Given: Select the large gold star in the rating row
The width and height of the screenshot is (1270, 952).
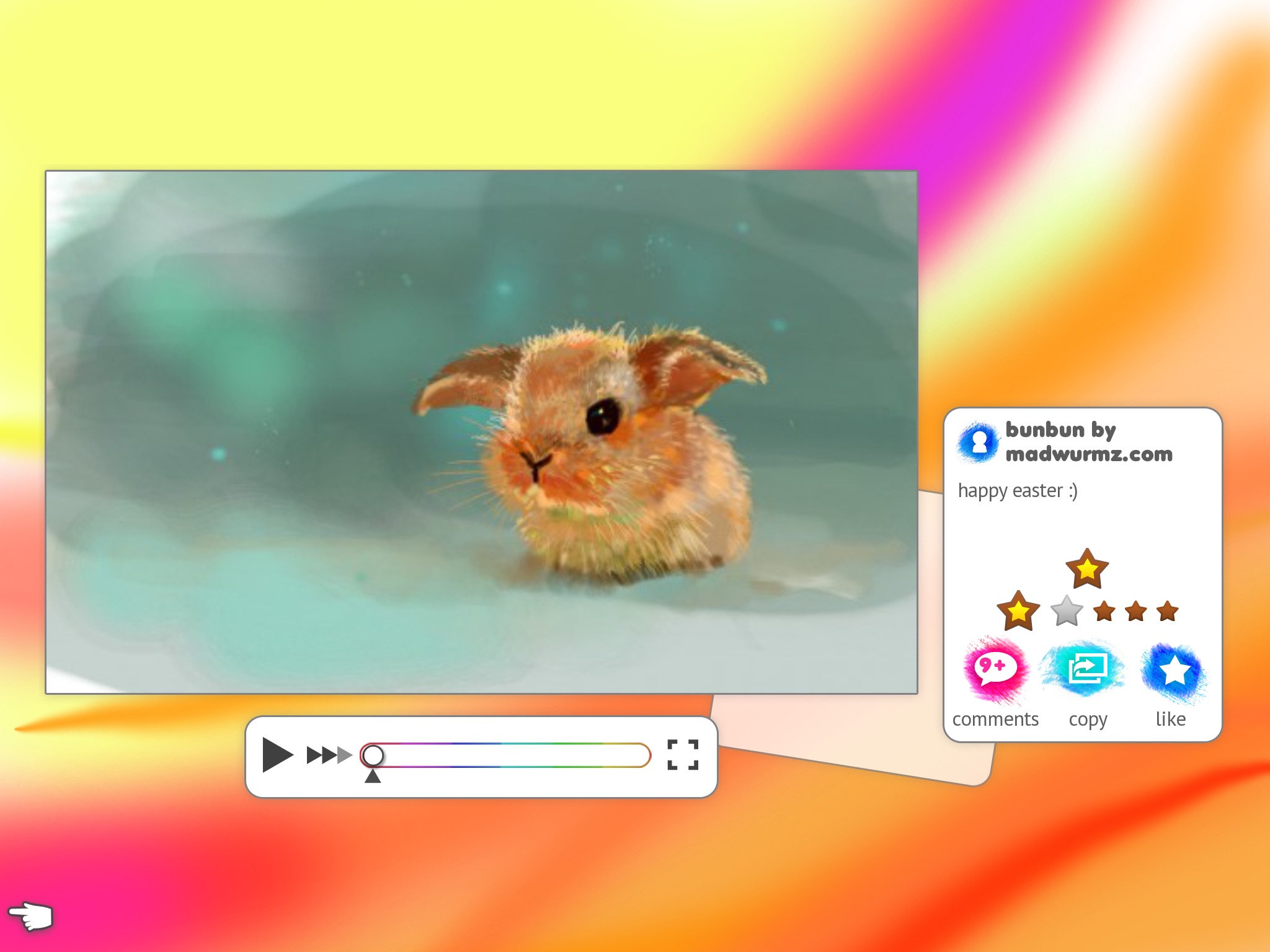Looking at the screenshot, I should pyautogui.click(x=1018, y=610).
